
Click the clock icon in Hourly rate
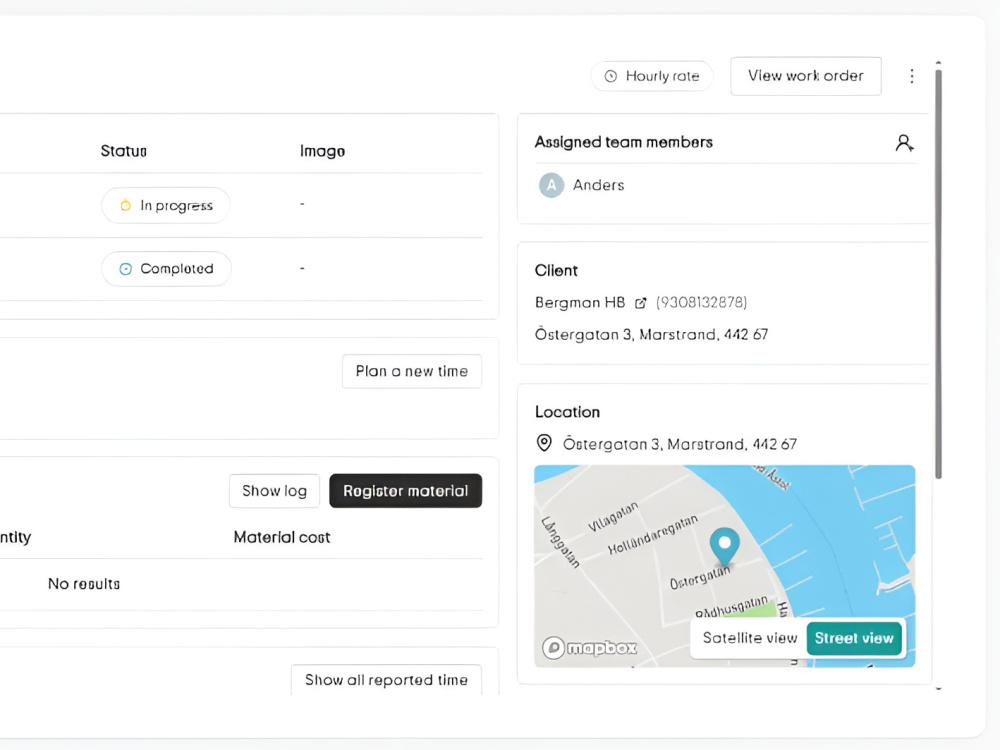(x=610, y=77)
